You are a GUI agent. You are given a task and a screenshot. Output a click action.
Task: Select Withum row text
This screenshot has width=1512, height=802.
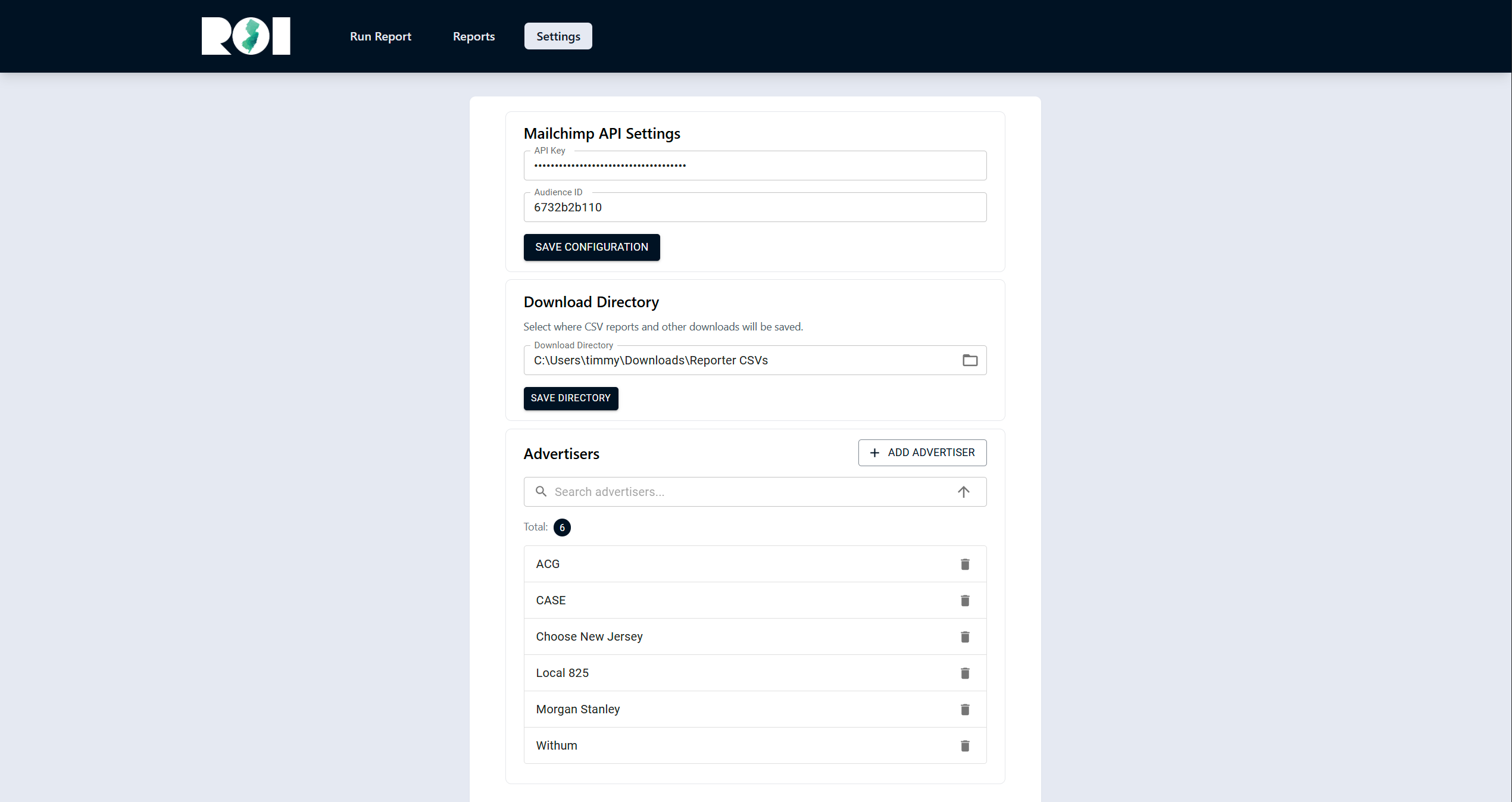pyautogui.click(x=557, y=745)
